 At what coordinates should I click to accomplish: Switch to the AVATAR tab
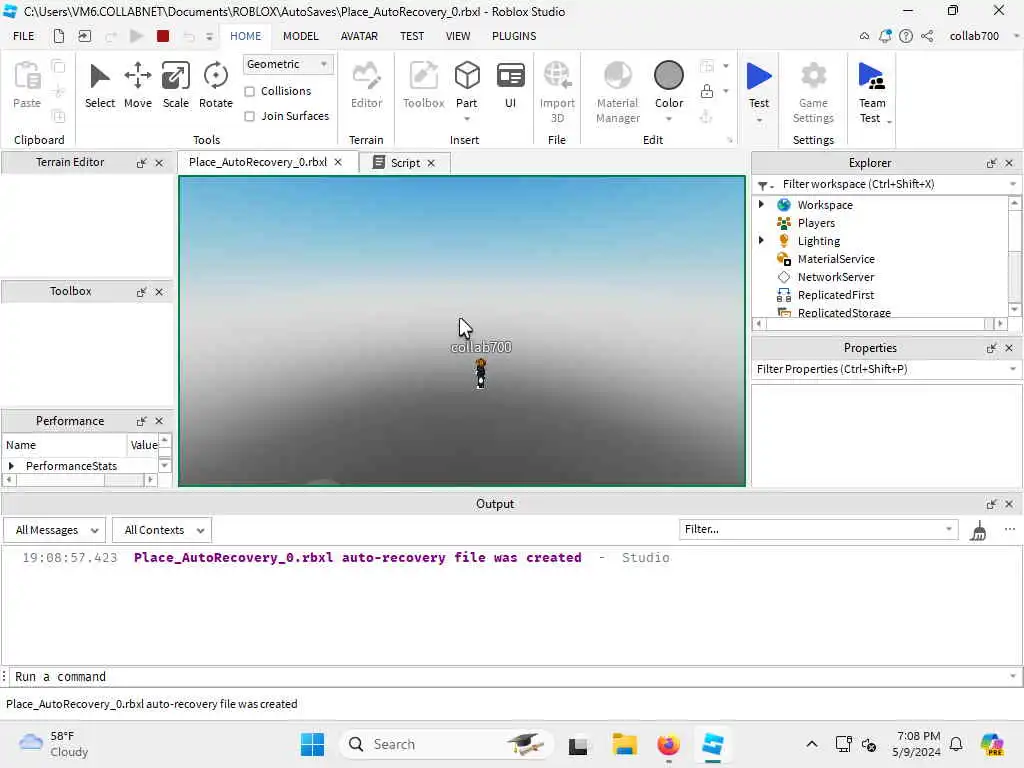359,36
